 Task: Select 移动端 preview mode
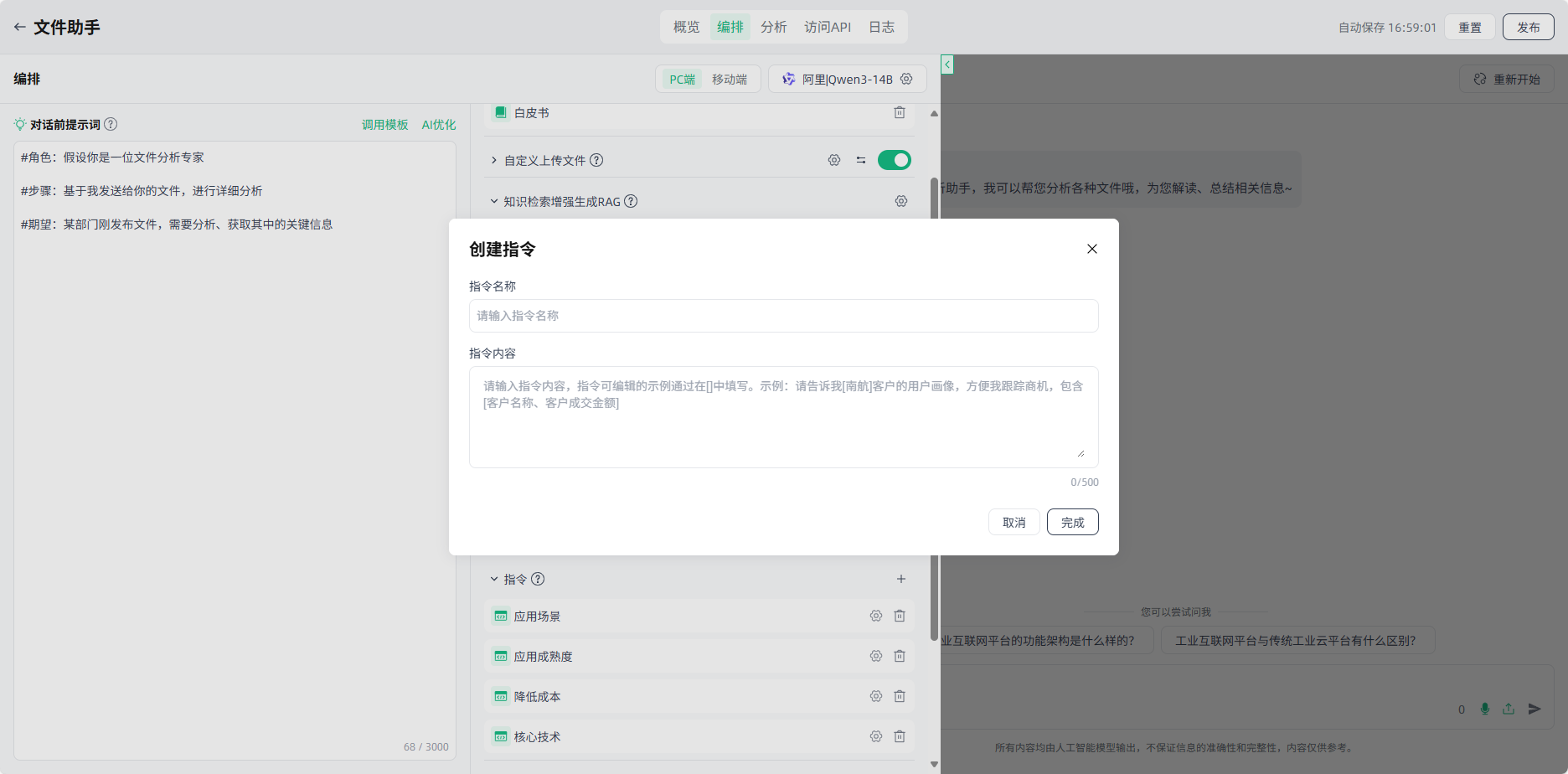pyautogui.click(x=729, y=79)
